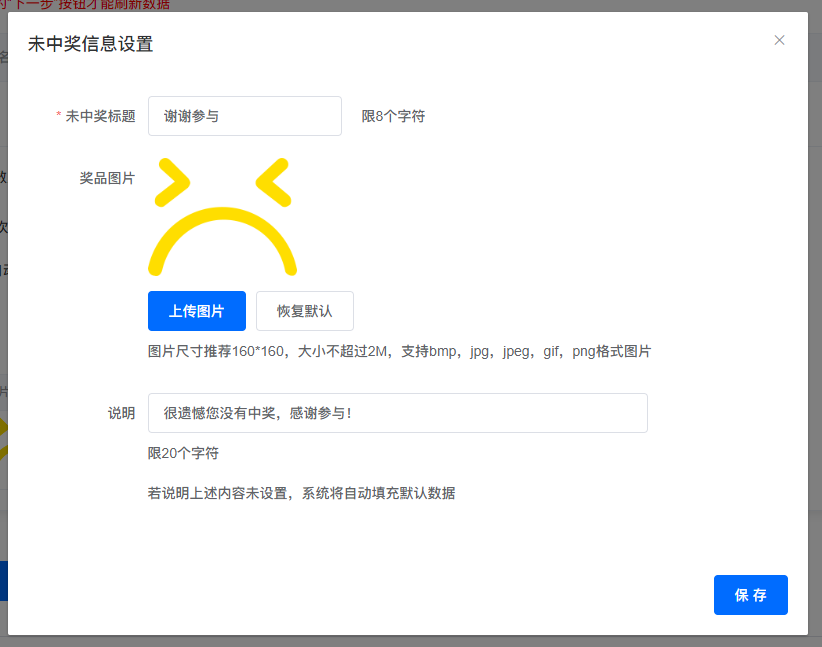
Task: Click the 未中奖标题 field label
Action: [x=100, y=116]
